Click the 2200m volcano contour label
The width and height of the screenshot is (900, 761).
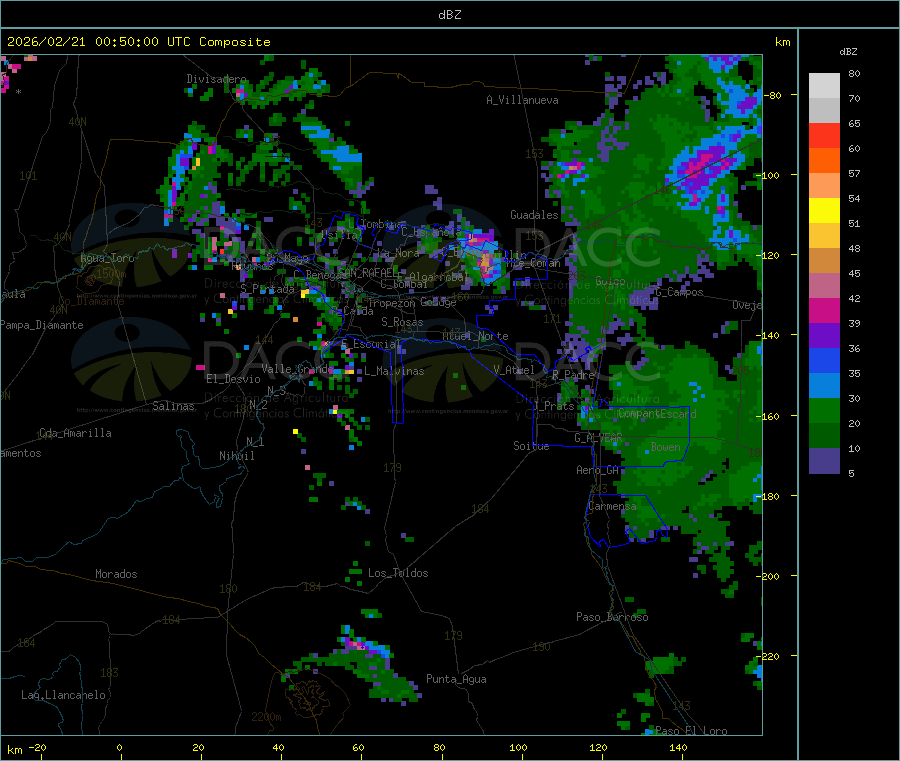(266, 717)
